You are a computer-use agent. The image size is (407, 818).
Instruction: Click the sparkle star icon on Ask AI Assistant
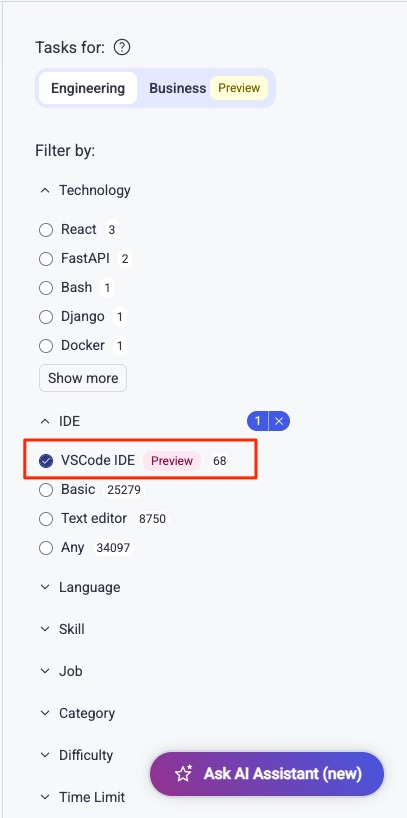click(183, 774)
